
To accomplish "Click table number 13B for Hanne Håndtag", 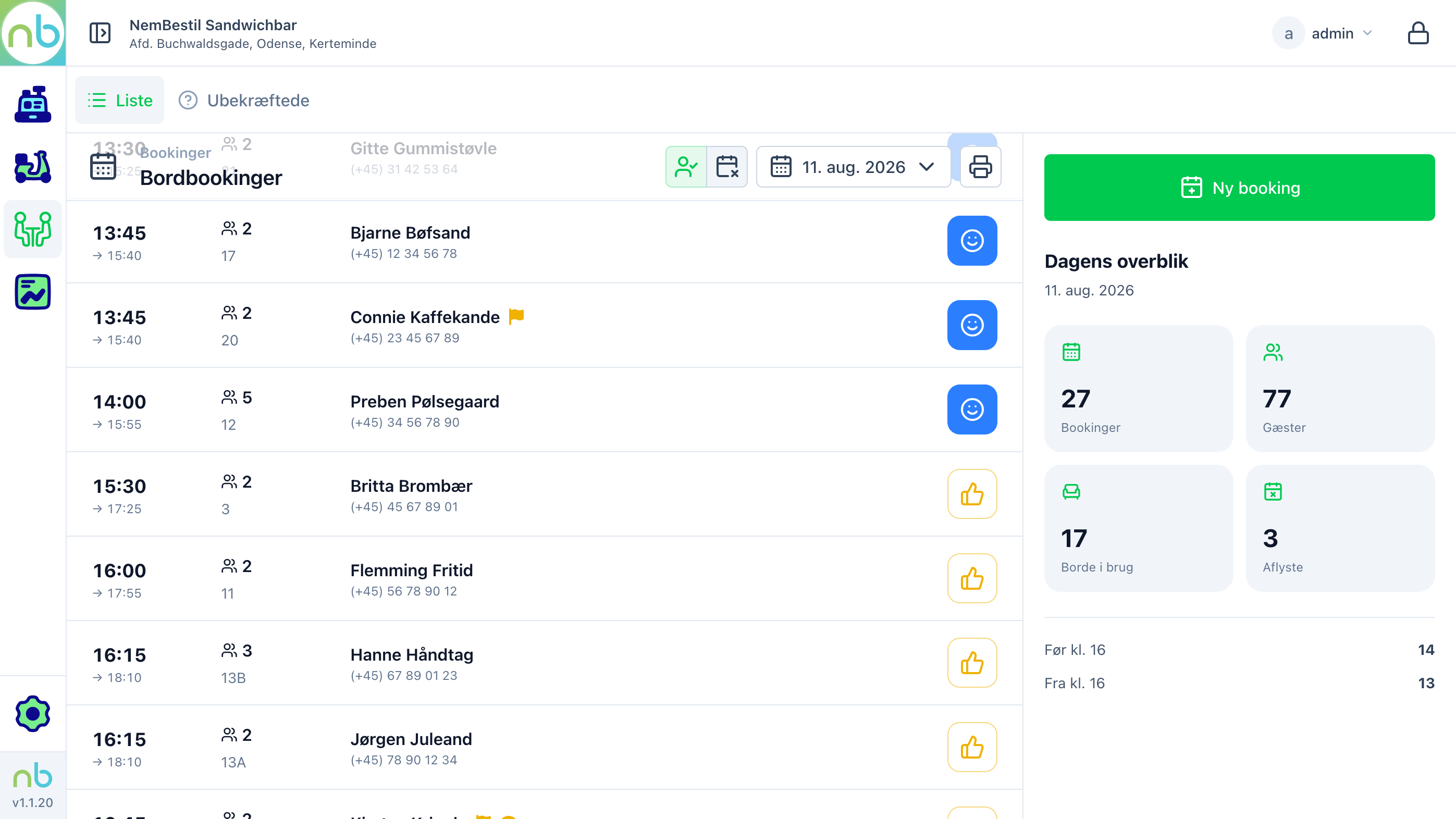I will (x=233, y=678).
